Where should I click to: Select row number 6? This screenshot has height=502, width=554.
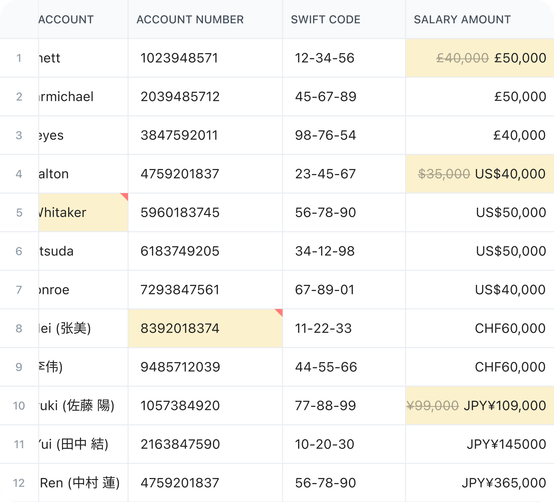19,251
